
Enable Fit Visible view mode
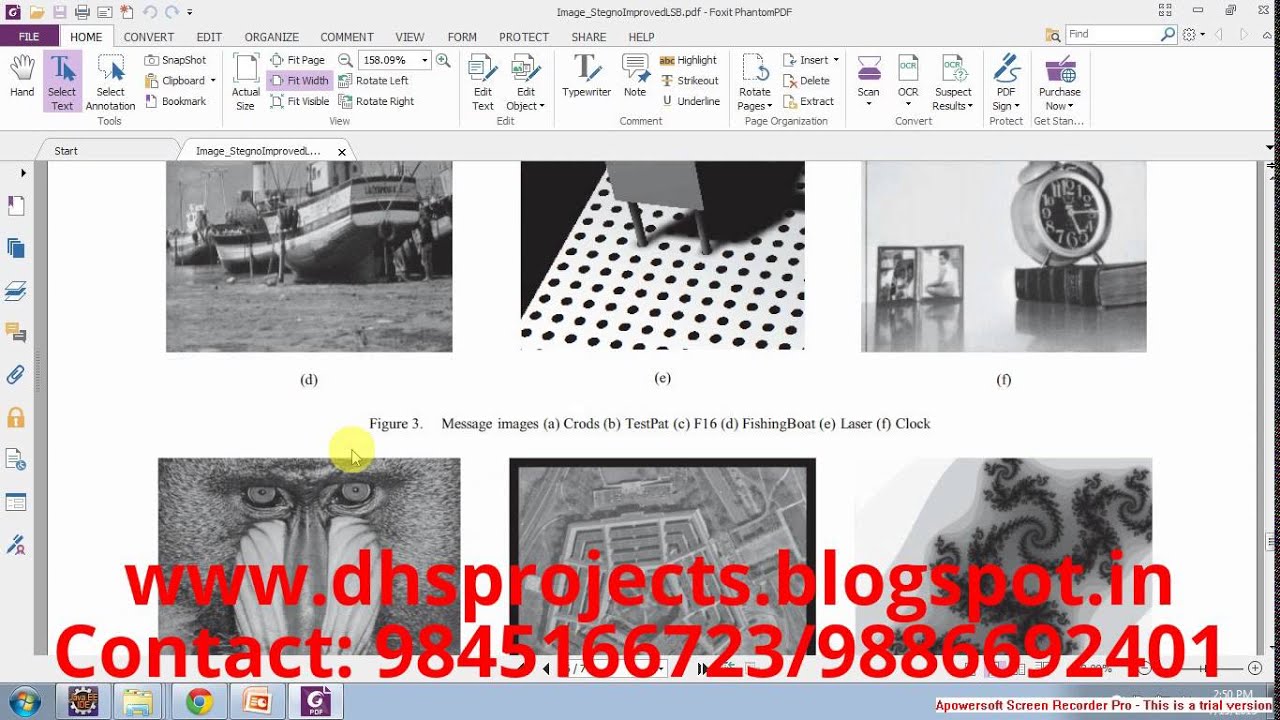300,101
